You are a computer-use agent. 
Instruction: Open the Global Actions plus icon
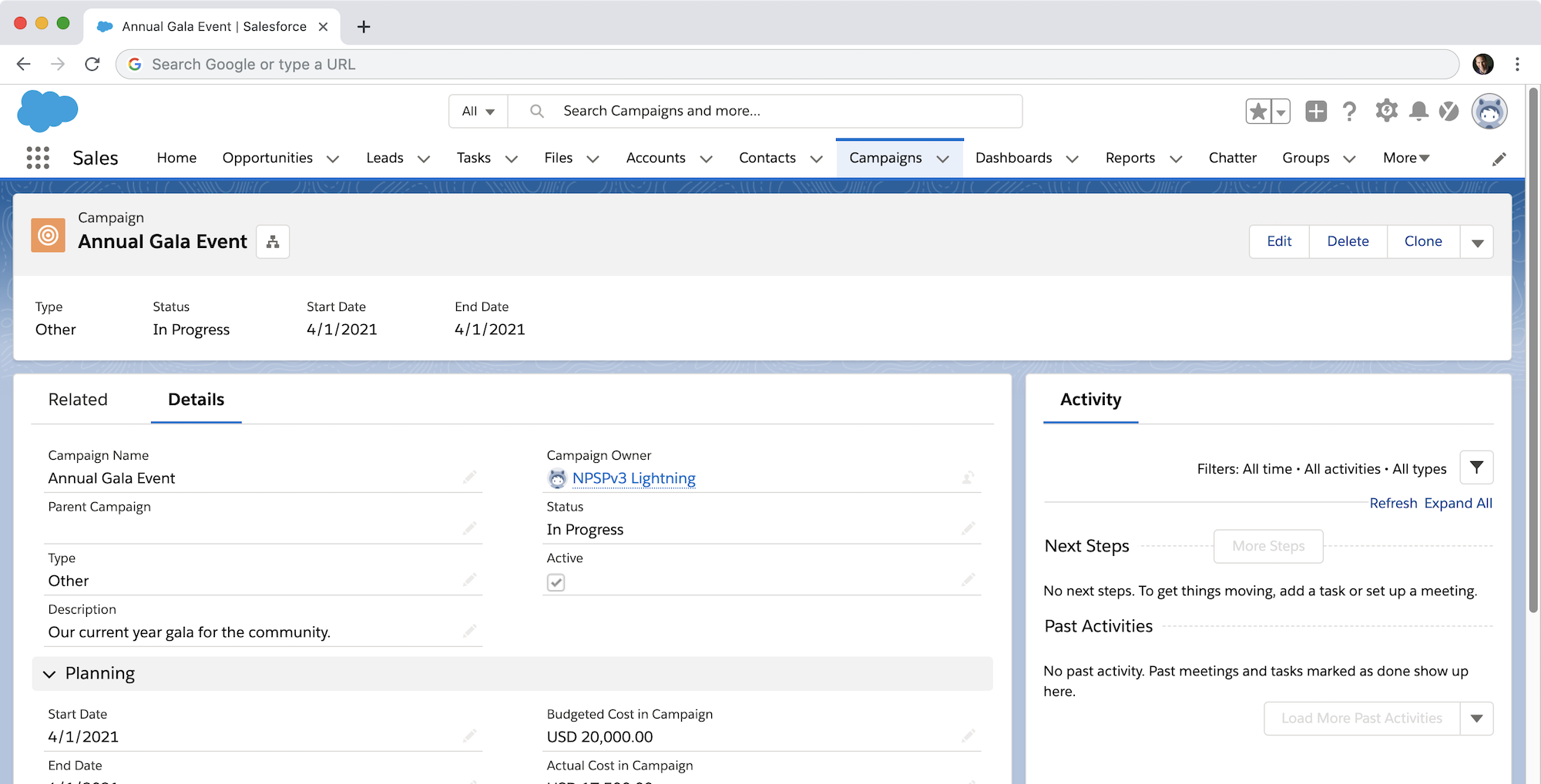point(1316,111)
